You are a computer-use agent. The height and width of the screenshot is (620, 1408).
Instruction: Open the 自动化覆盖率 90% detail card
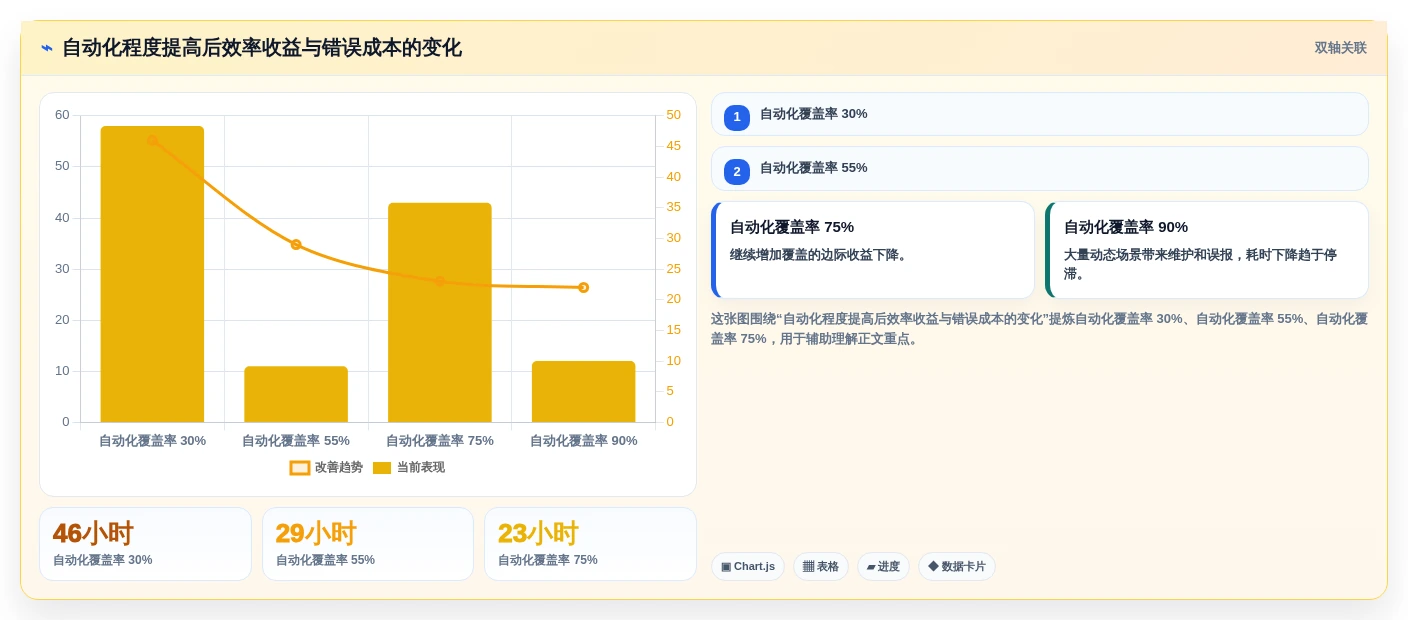pos(1207,250)
